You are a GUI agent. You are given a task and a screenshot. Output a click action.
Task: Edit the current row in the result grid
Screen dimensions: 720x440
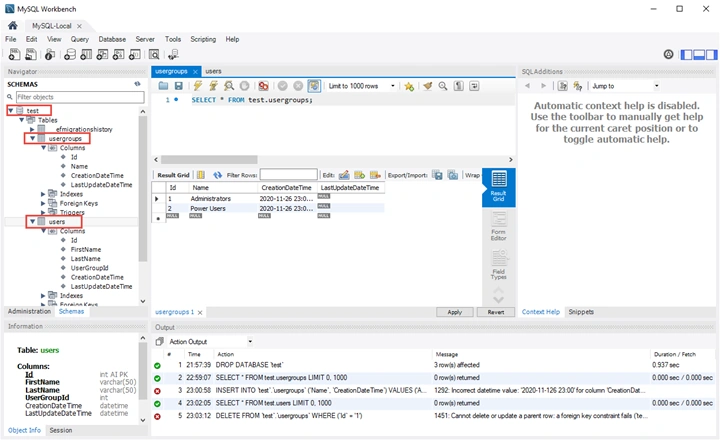tap(344, 175)
